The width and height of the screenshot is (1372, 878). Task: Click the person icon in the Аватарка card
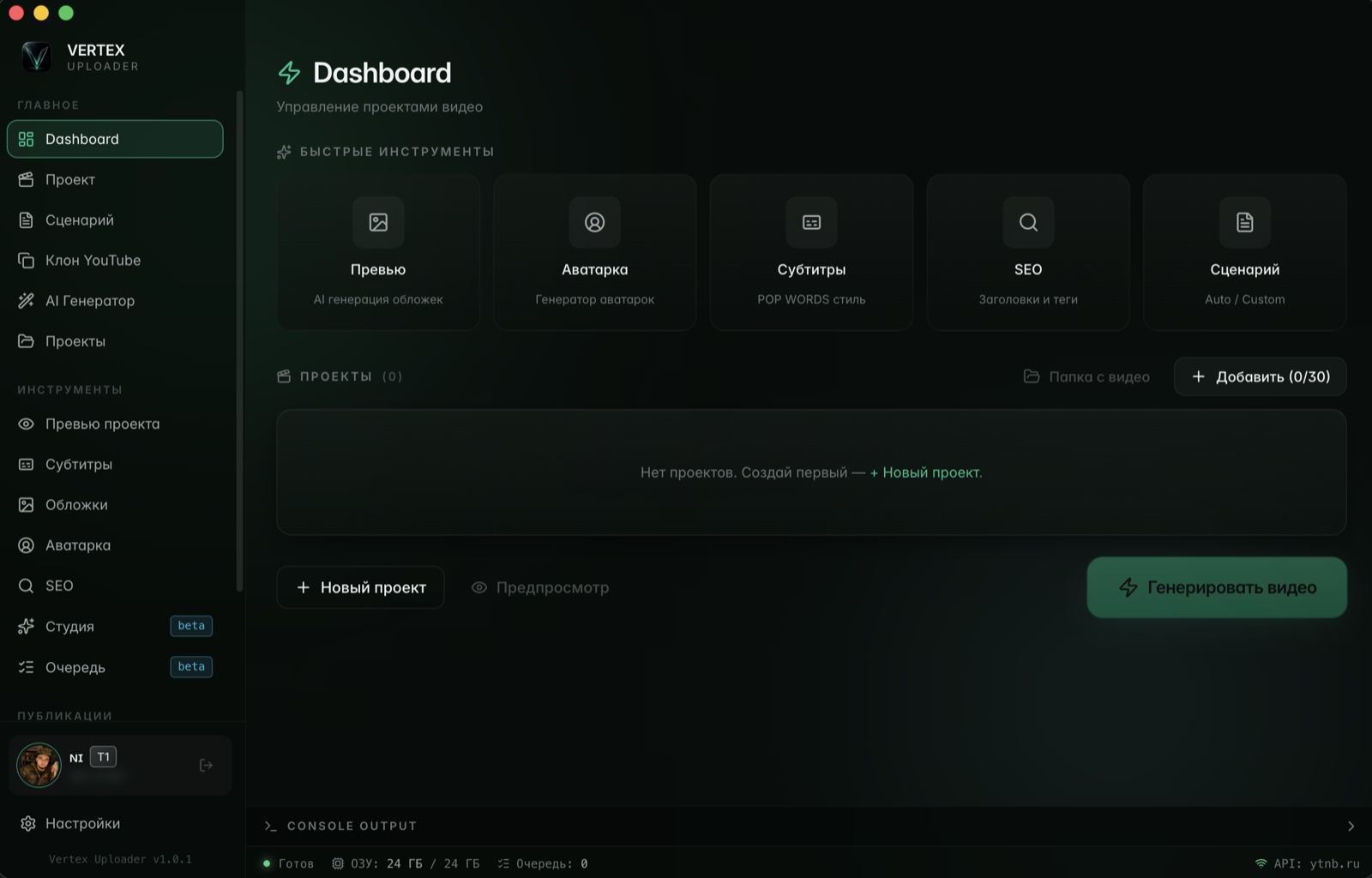(594, 222)
